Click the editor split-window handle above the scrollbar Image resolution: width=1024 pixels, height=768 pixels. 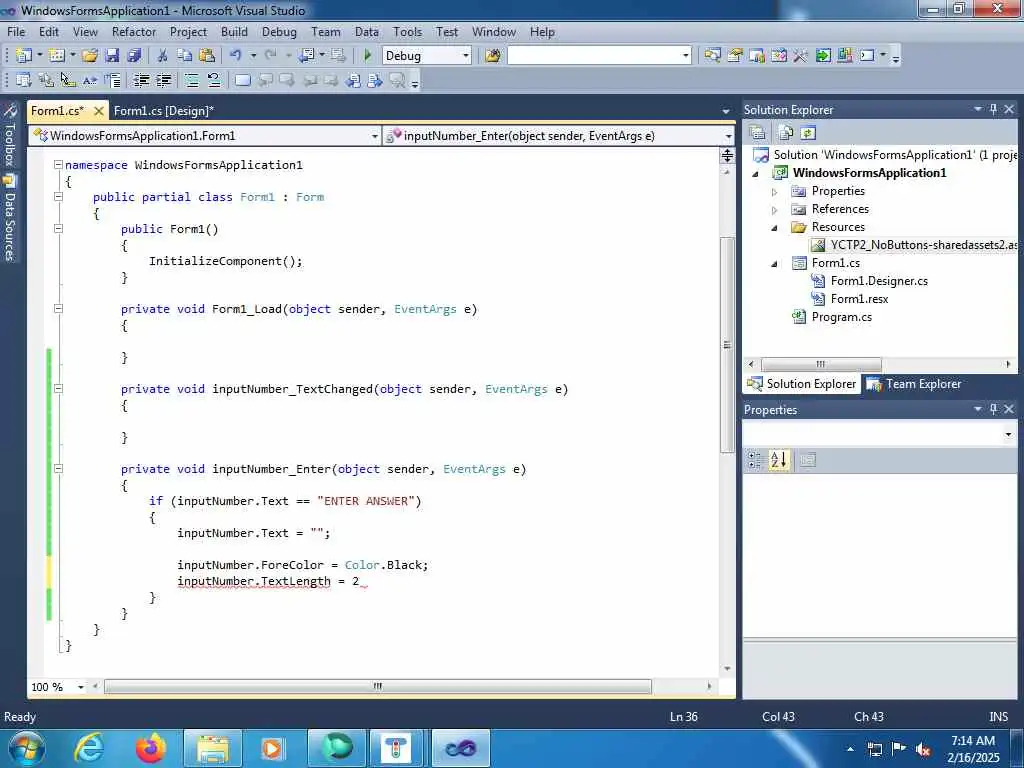click(x=727, y=155)
